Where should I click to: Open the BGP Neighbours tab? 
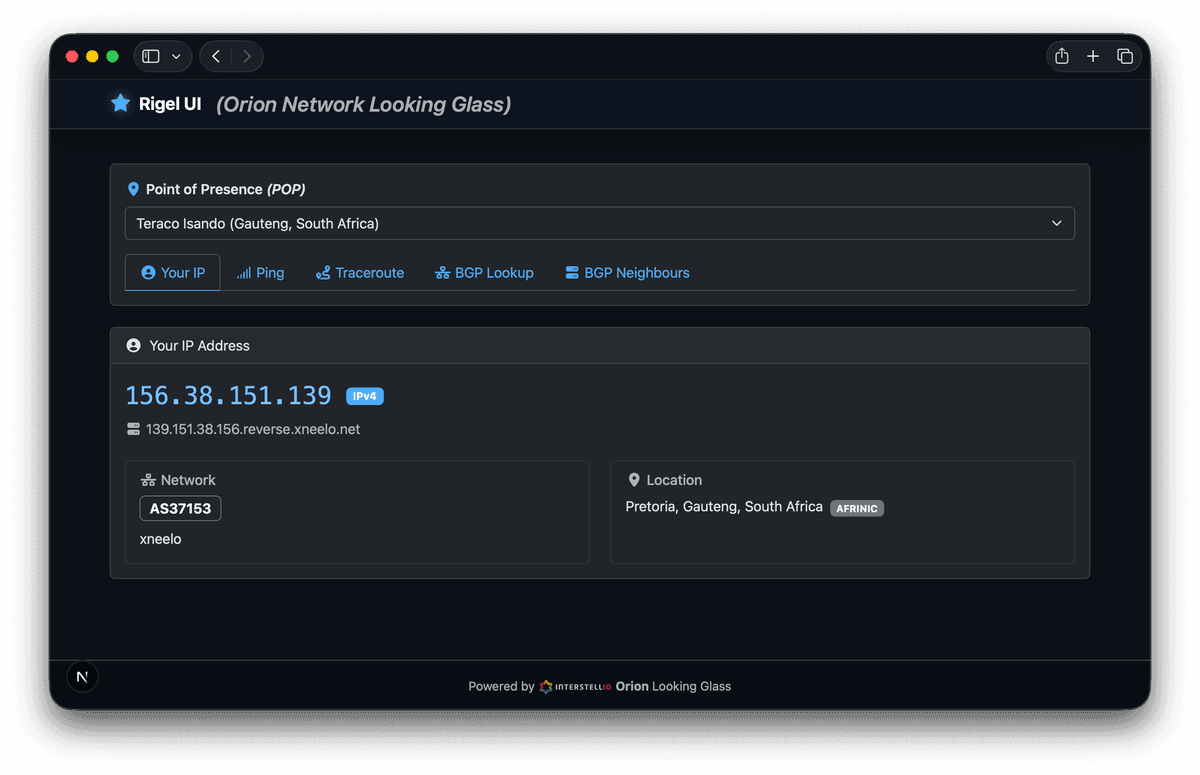627,273
